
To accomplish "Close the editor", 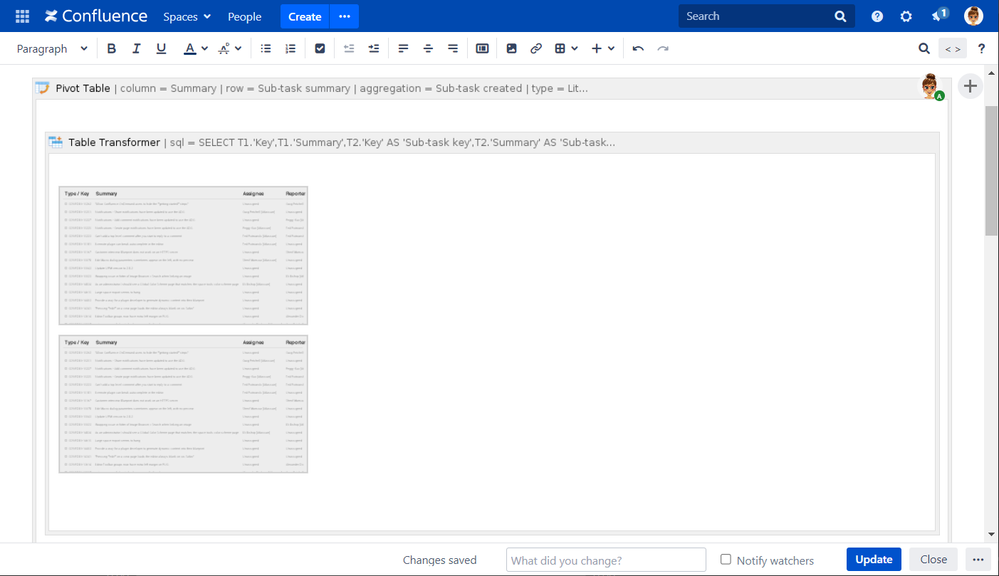I will click(x=933, y=559).
